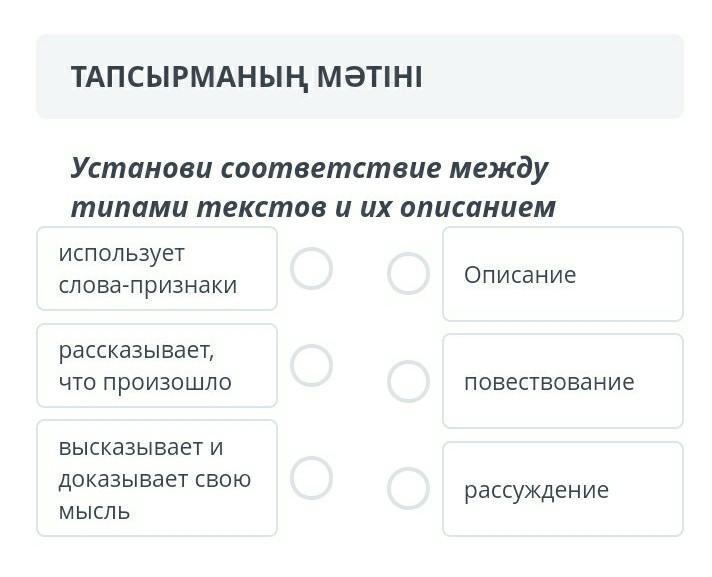The image size is (712, 577).
Task: Click the instruction line 'Установи соответствие между'
Action: 309,168
